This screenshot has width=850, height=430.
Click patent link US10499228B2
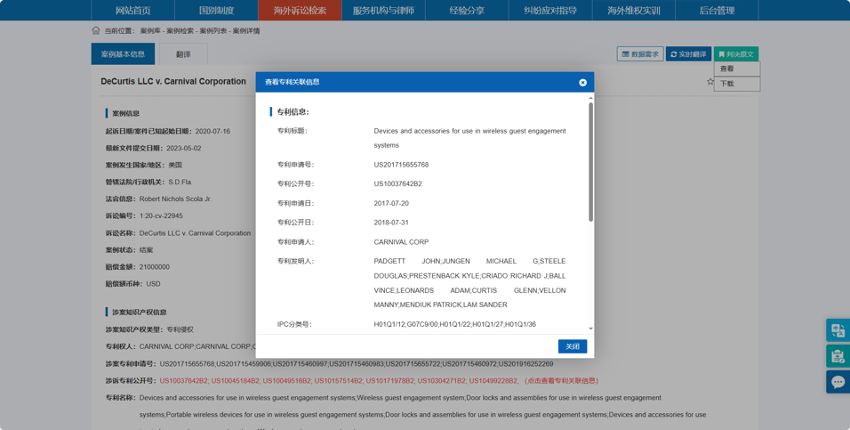494,381
